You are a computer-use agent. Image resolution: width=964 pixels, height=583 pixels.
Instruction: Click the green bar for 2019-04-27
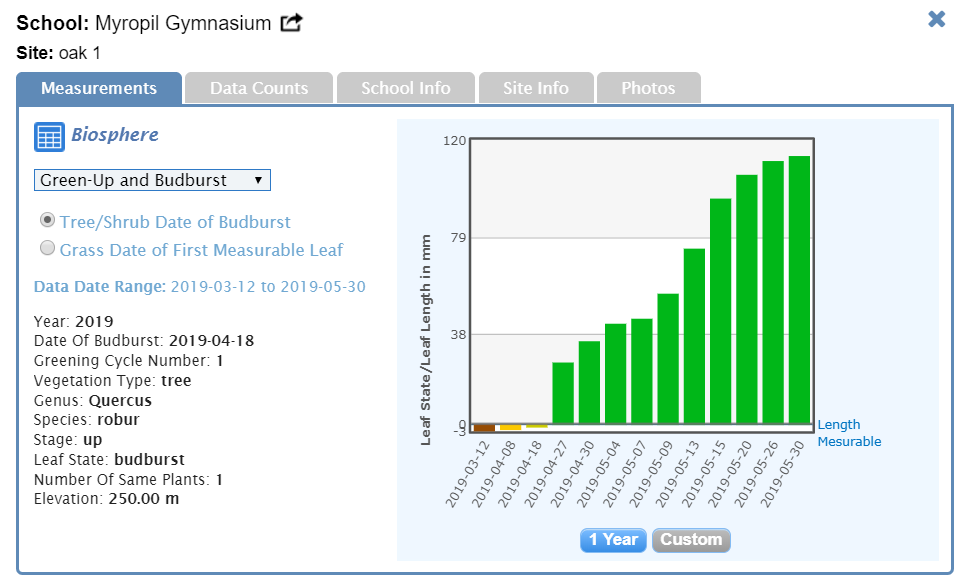click(x=563, y=393)
